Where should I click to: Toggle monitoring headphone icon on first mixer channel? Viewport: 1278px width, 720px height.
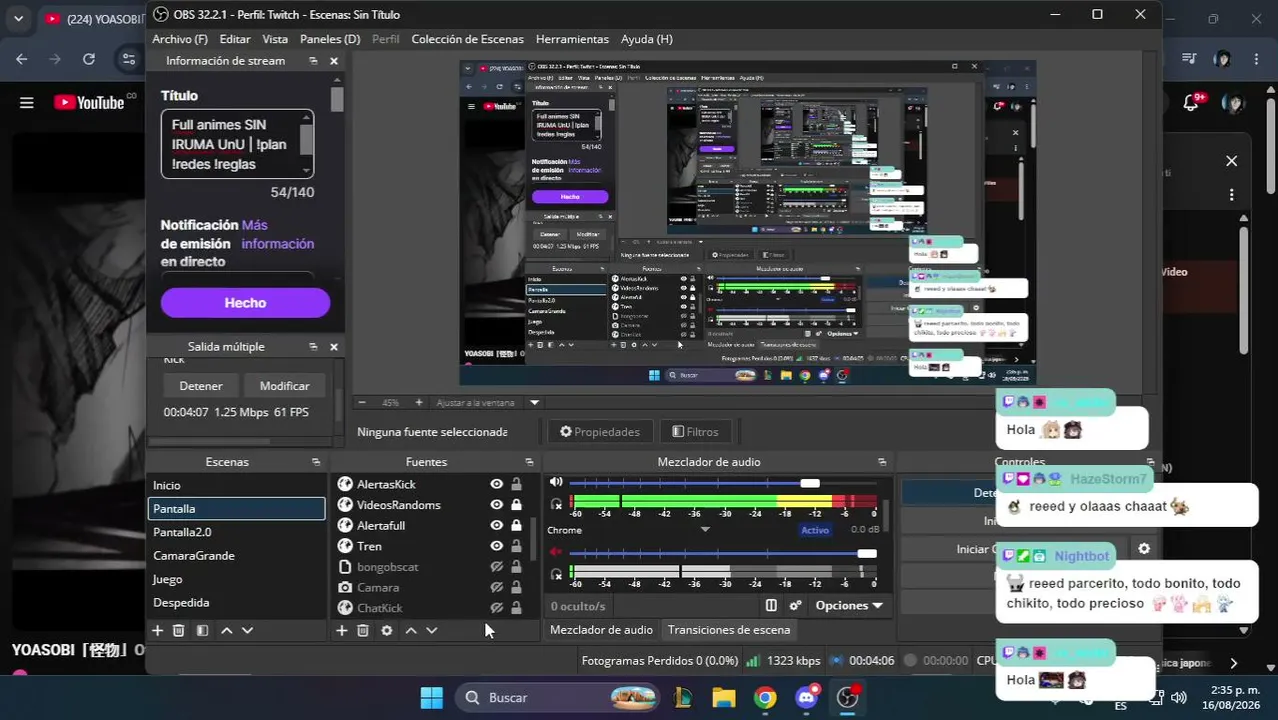(556, 503)
